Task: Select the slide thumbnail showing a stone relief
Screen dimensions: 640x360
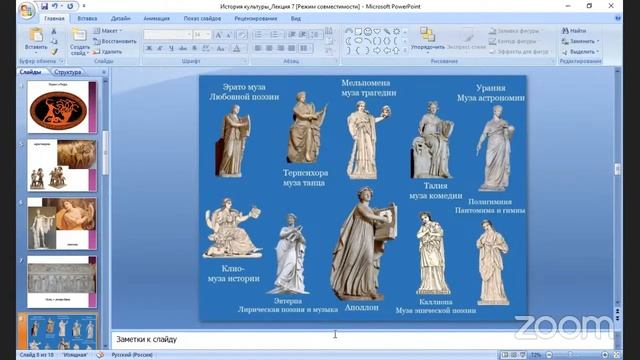Action: point(62,282)
